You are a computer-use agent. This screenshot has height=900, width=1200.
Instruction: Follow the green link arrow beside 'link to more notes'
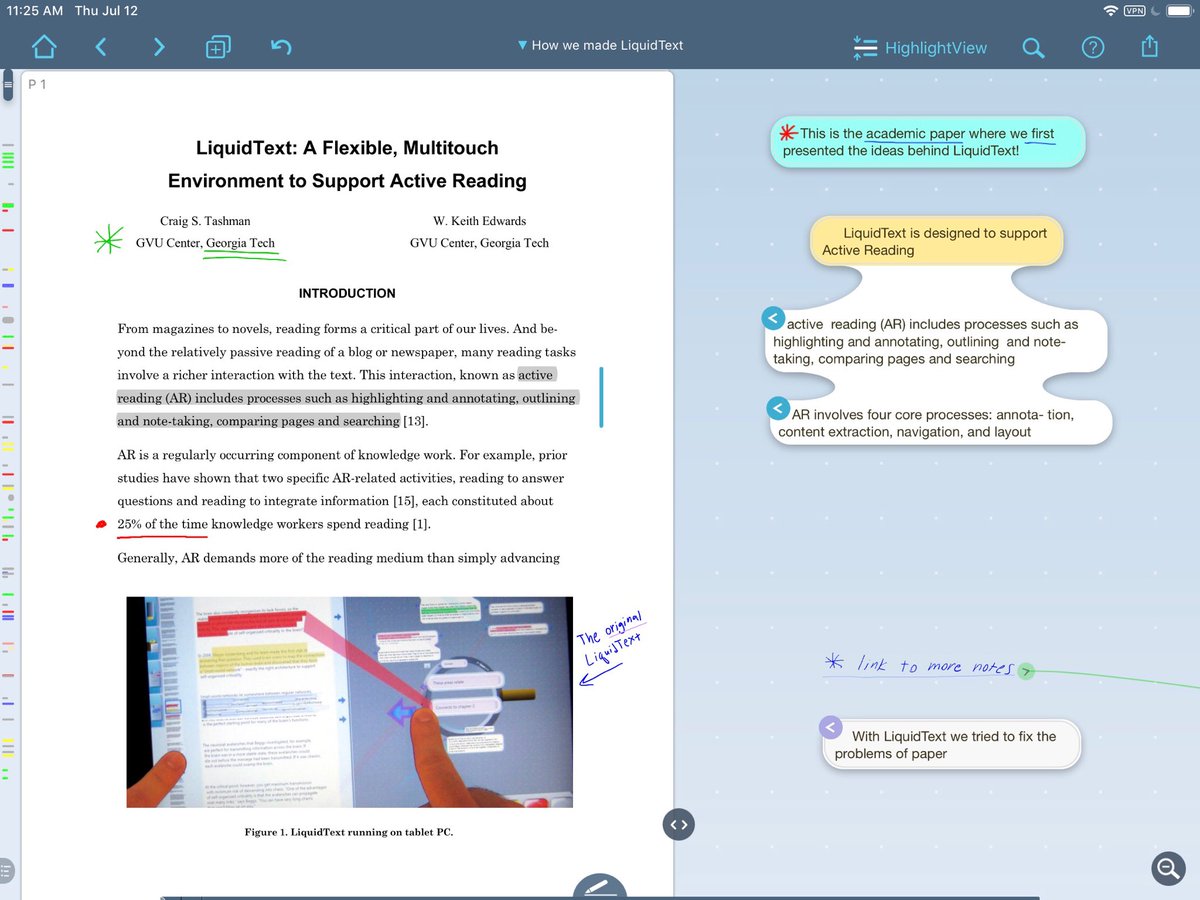coord(1025,671)
